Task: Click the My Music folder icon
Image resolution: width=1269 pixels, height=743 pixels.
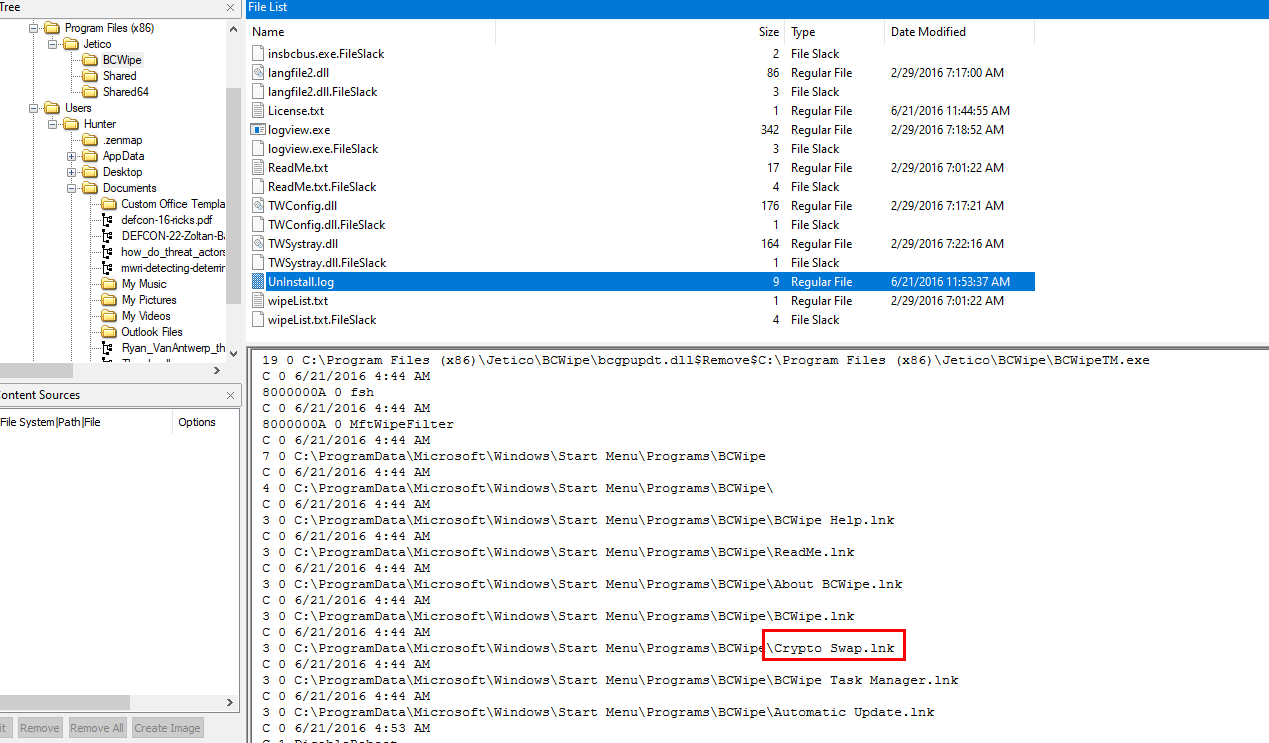Action: 109,284
